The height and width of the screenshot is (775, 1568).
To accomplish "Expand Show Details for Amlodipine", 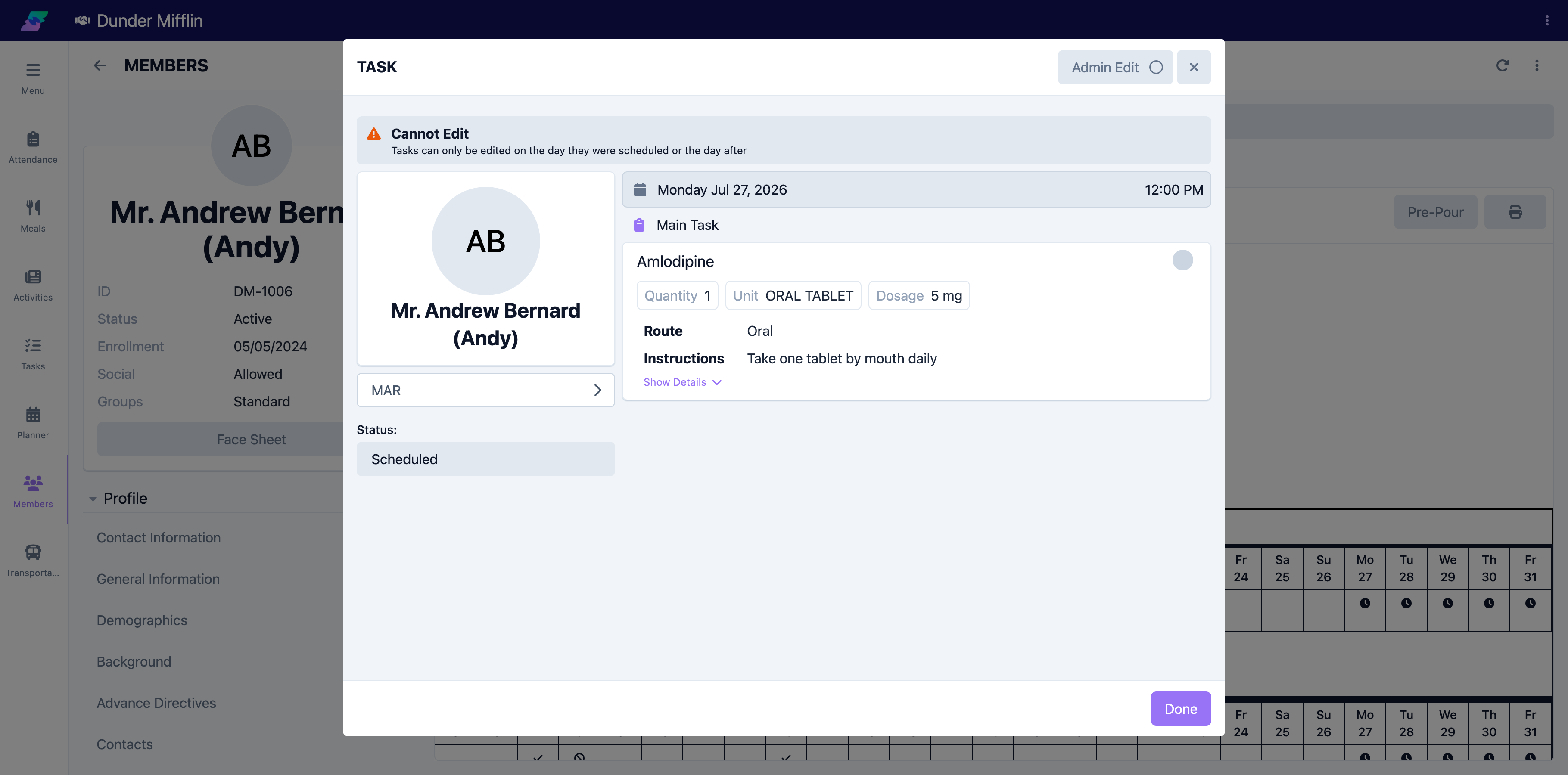I will point(682,382).
